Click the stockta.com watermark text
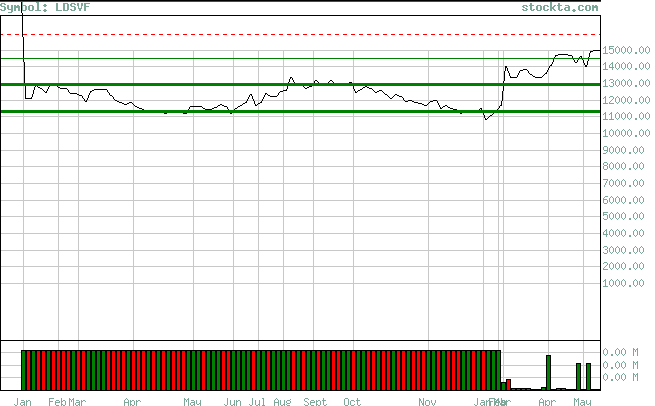 pyautogui.click(x=560, y=7)
